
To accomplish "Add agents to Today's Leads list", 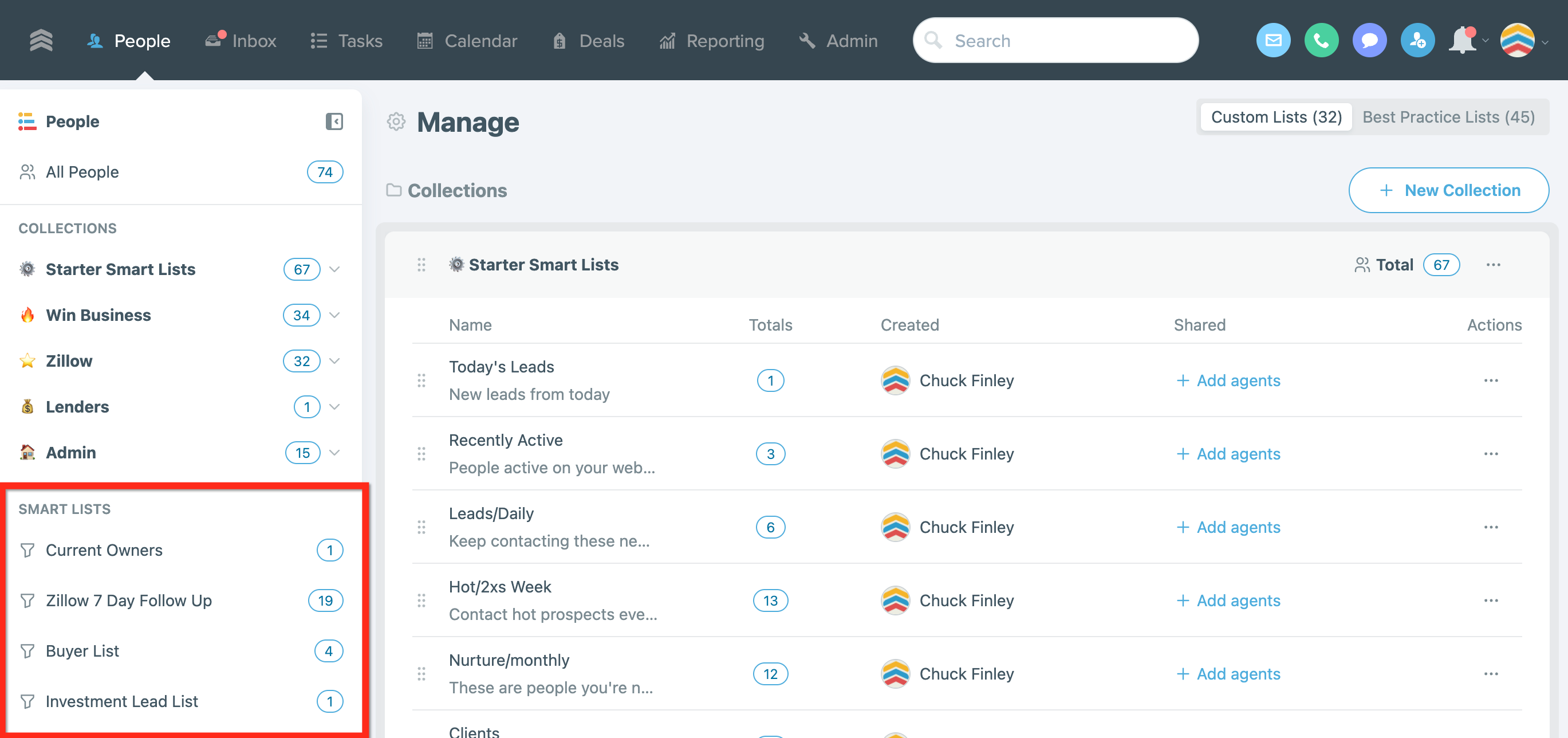I will (1228, 380).
